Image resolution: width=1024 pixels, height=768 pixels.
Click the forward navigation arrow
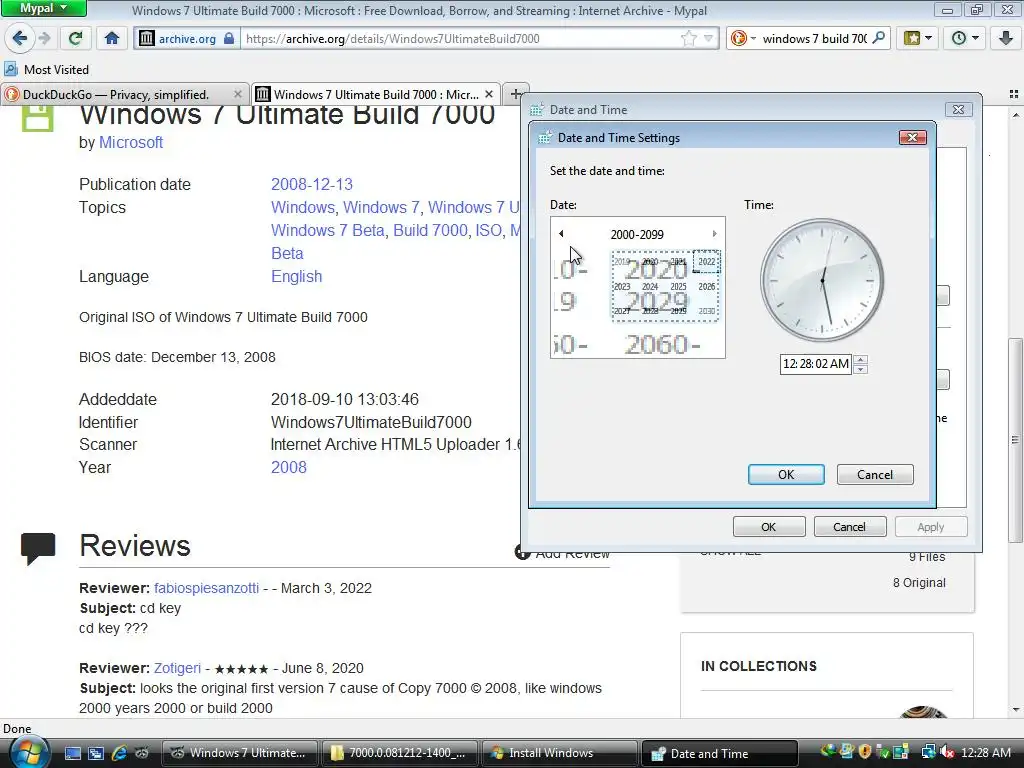click(x=45, y=39)
